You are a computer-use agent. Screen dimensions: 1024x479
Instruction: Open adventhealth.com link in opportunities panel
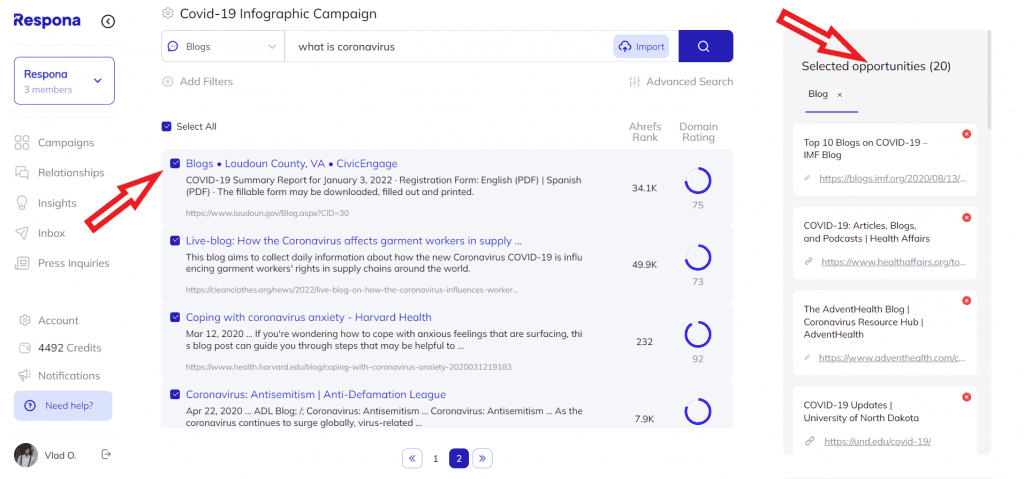892,358
